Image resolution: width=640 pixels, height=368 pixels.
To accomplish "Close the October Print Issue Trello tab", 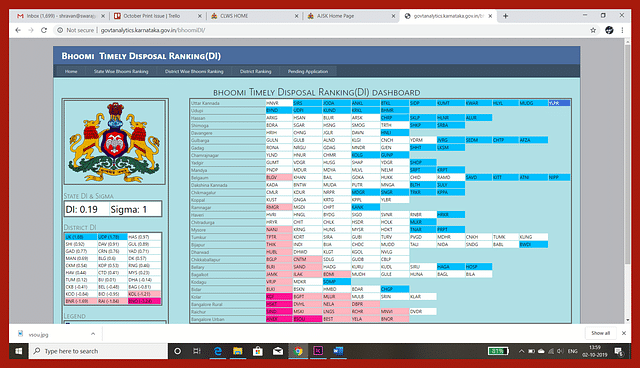I will pos(200,16).
